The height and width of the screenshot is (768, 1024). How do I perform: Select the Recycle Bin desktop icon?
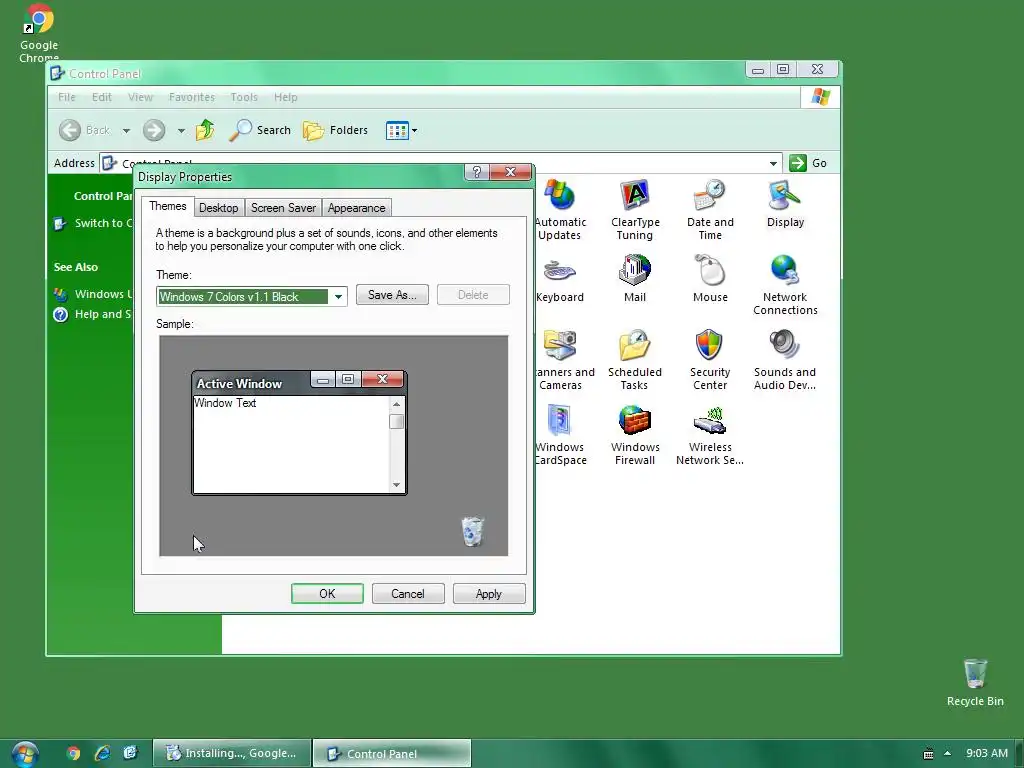pos(975,683)
